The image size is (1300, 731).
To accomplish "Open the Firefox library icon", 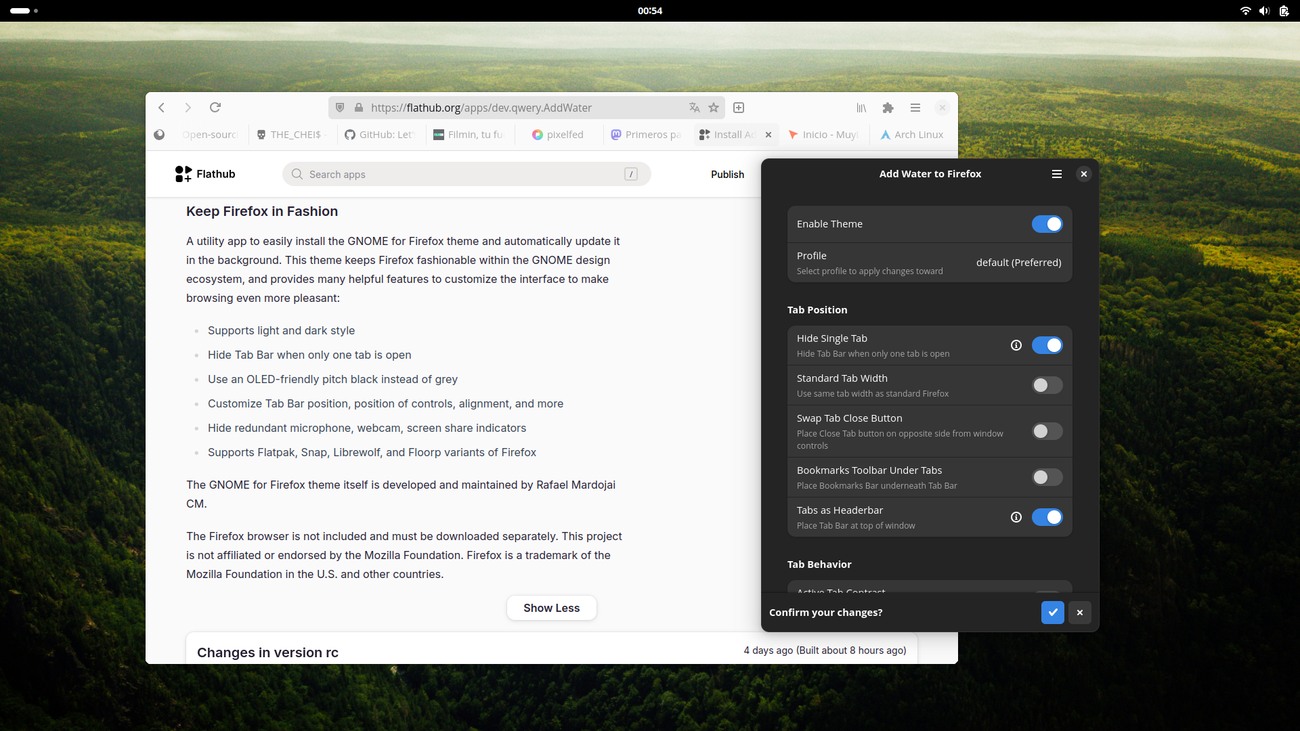I will 861,108.
